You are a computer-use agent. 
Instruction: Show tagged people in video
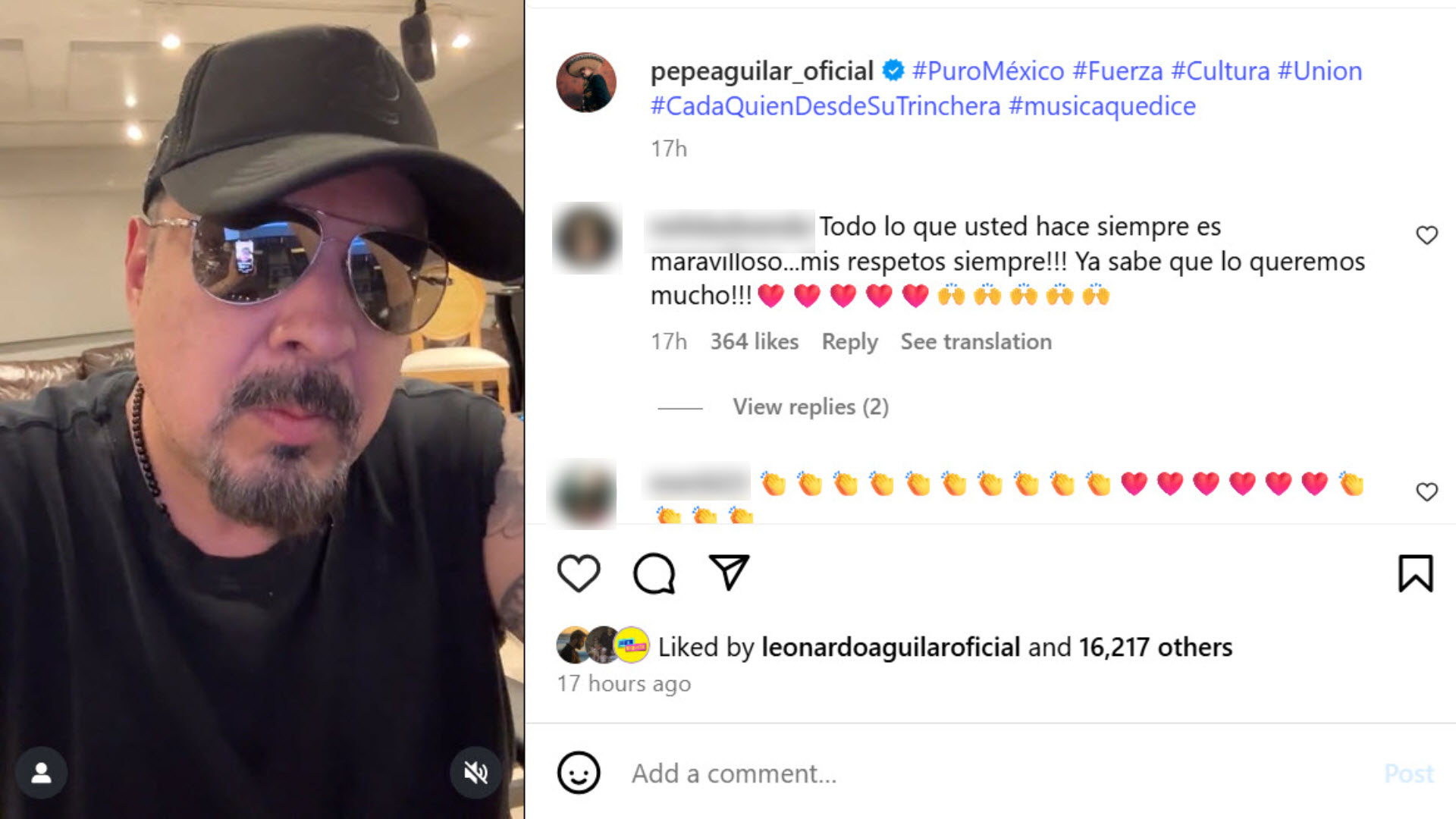pos(42,773)
